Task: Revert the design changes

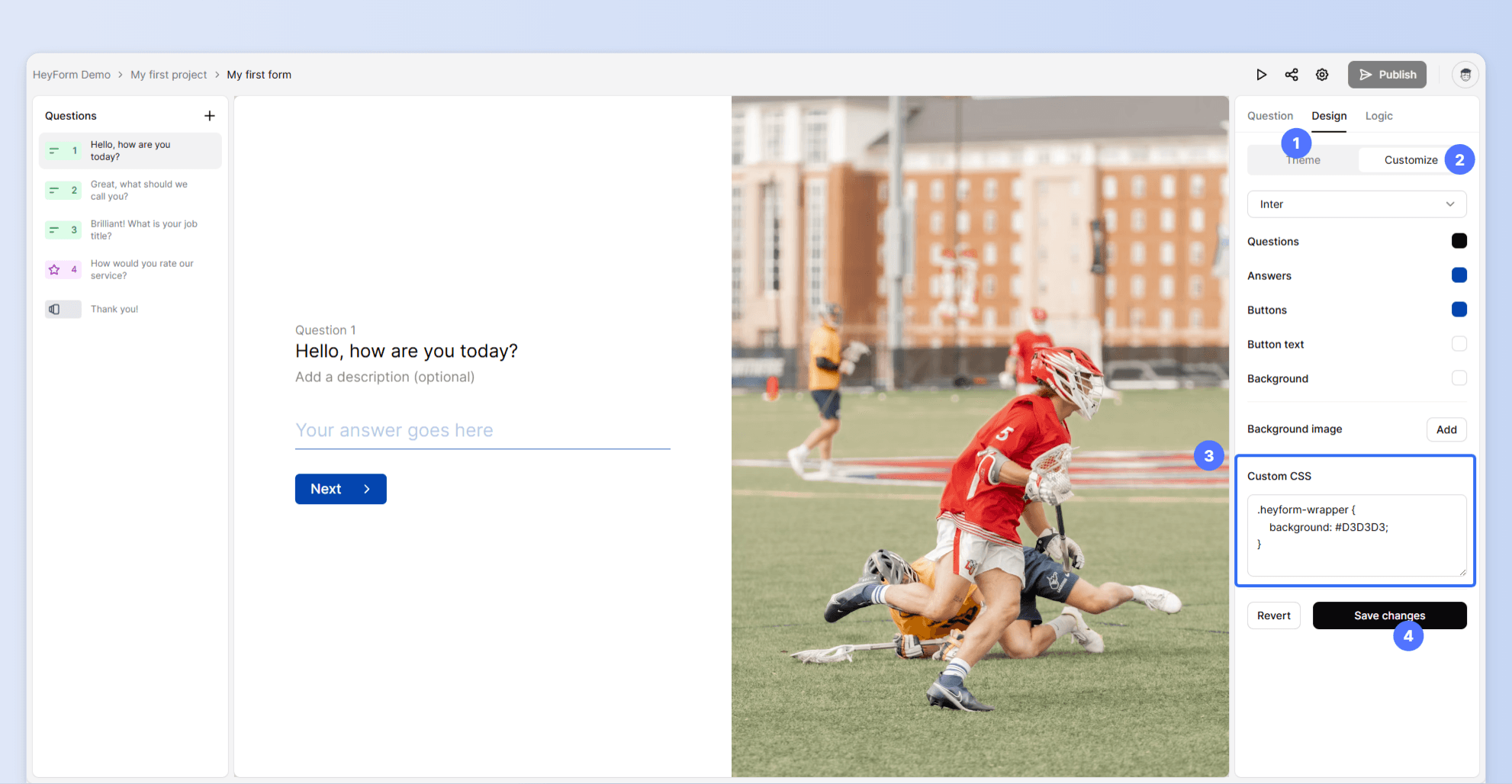Action: pos(1273,615)
